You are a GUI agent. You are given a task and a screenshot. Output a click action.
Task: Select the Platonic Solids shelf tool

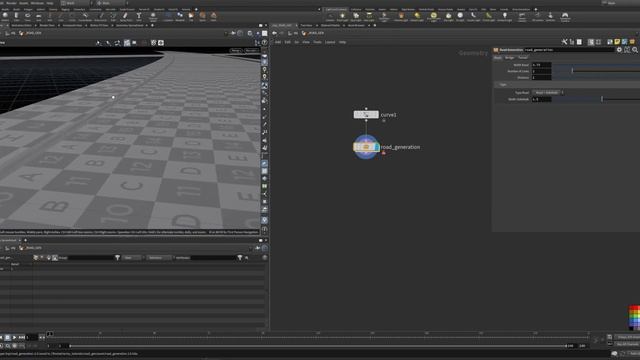point(153,16)
